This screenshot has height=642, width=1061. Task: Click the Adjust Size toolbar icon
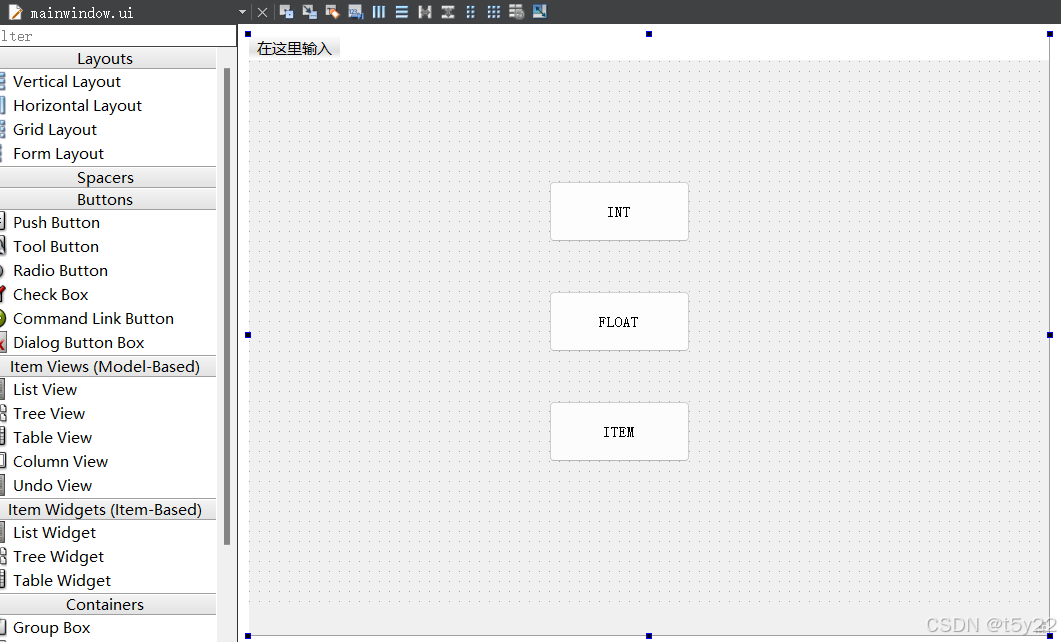point(539,12)
